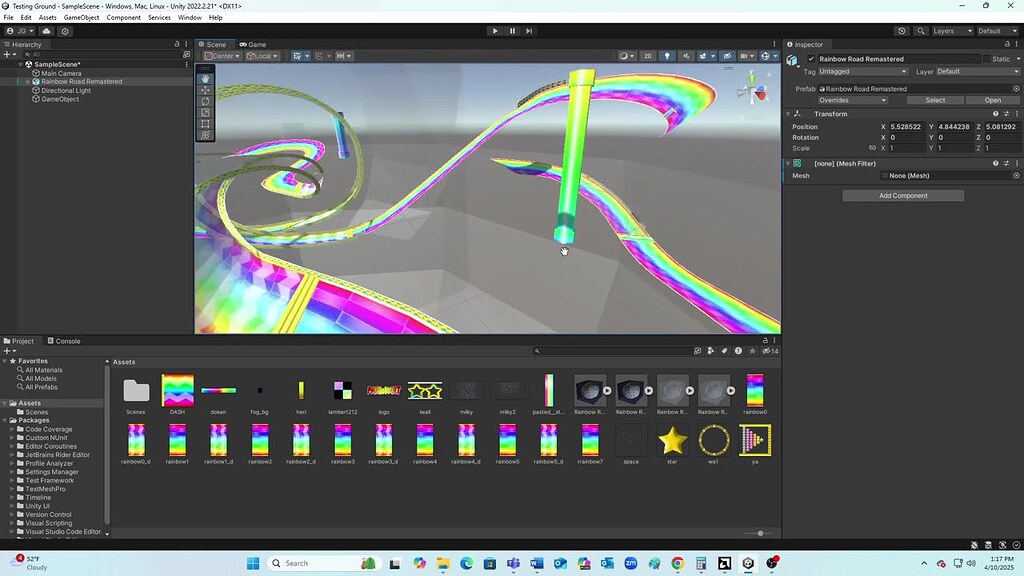Select the Scale tool
The height and width of the screenshot is (576, 1024).
205,112
